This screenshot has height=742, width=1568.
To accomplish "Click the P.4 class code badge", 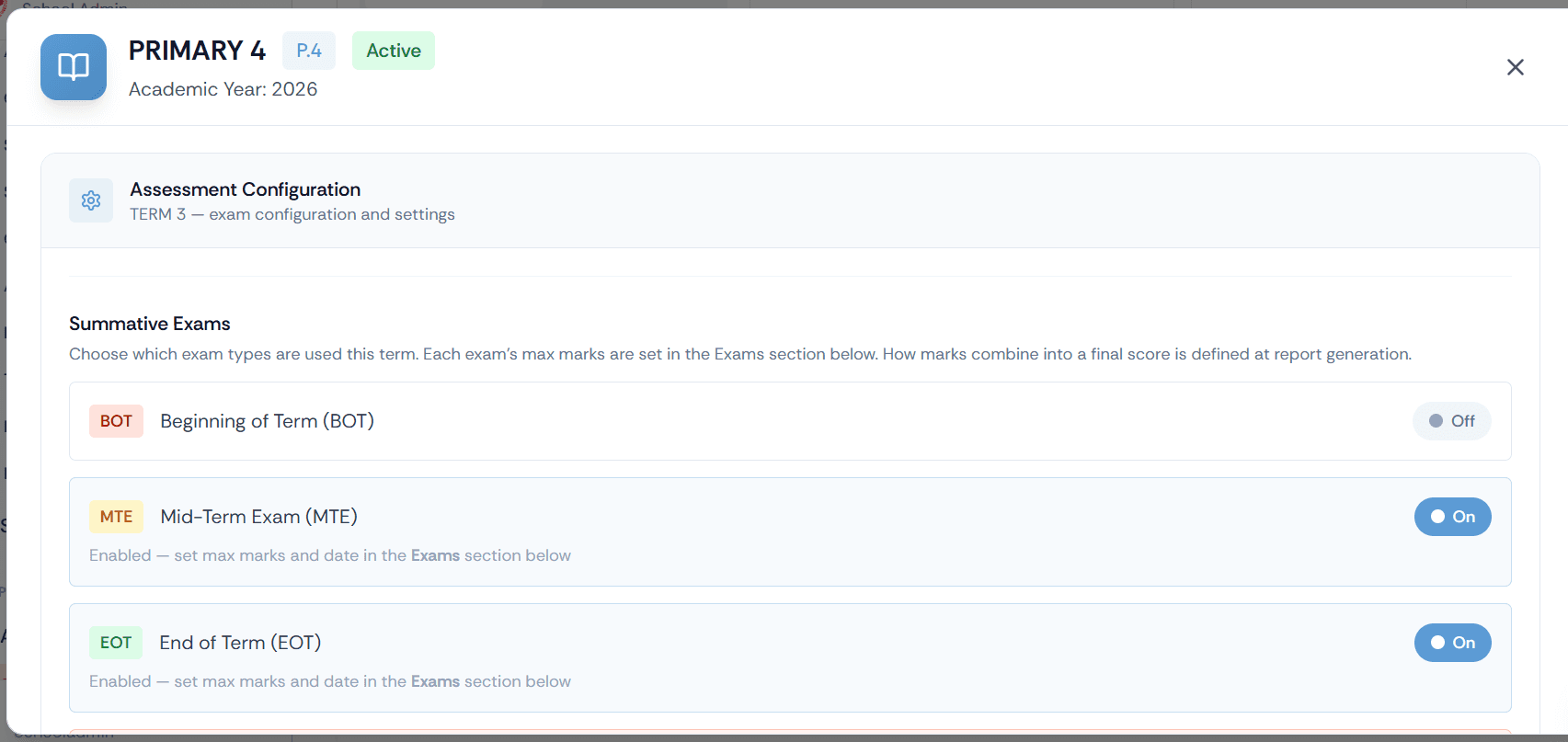I will pos(309,51).
